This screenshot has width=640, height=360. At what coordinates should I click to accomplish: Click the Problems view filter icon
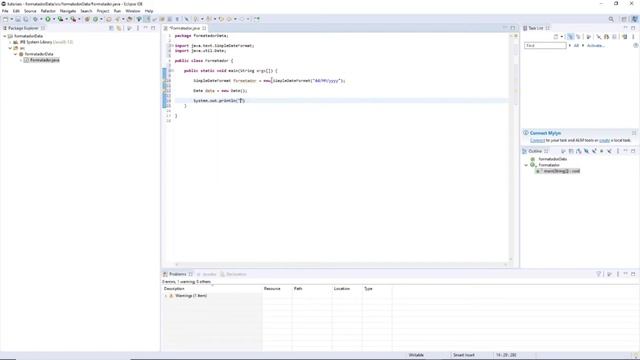(x=599, y=274)
